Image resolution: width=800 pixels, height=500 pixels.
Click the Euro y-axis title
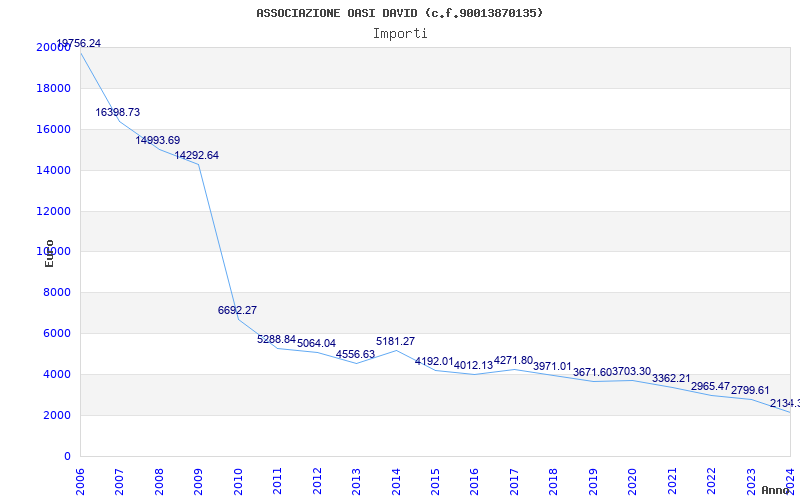(49, 253)
